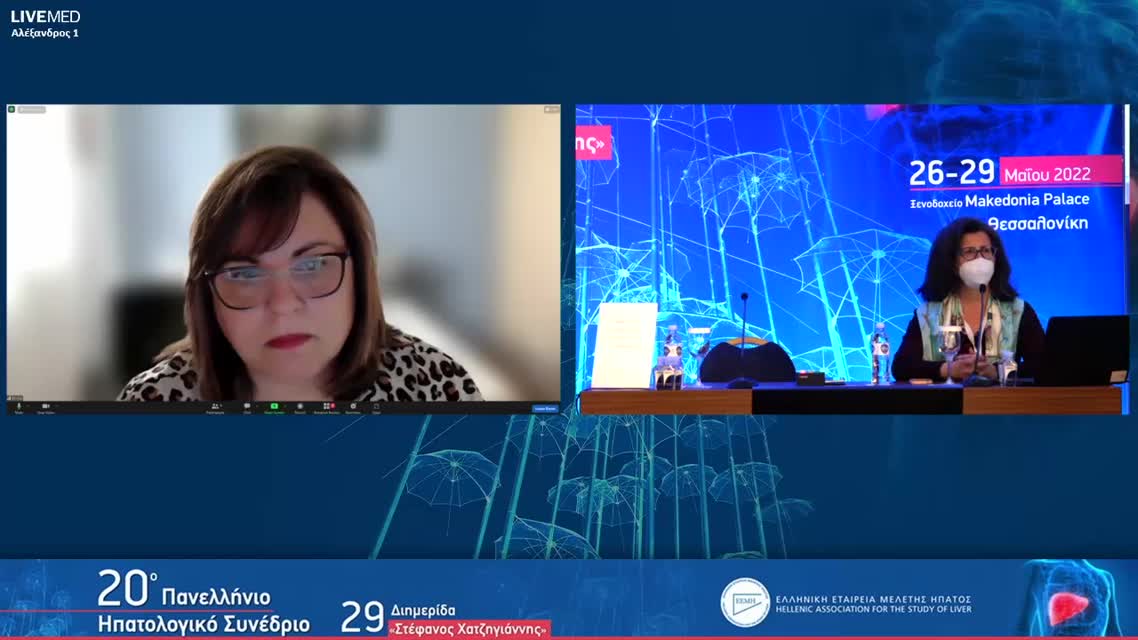This screenshot has width=1138, height=640.
Task: Stop Video using the camera toggle
Action: [44, 407]
